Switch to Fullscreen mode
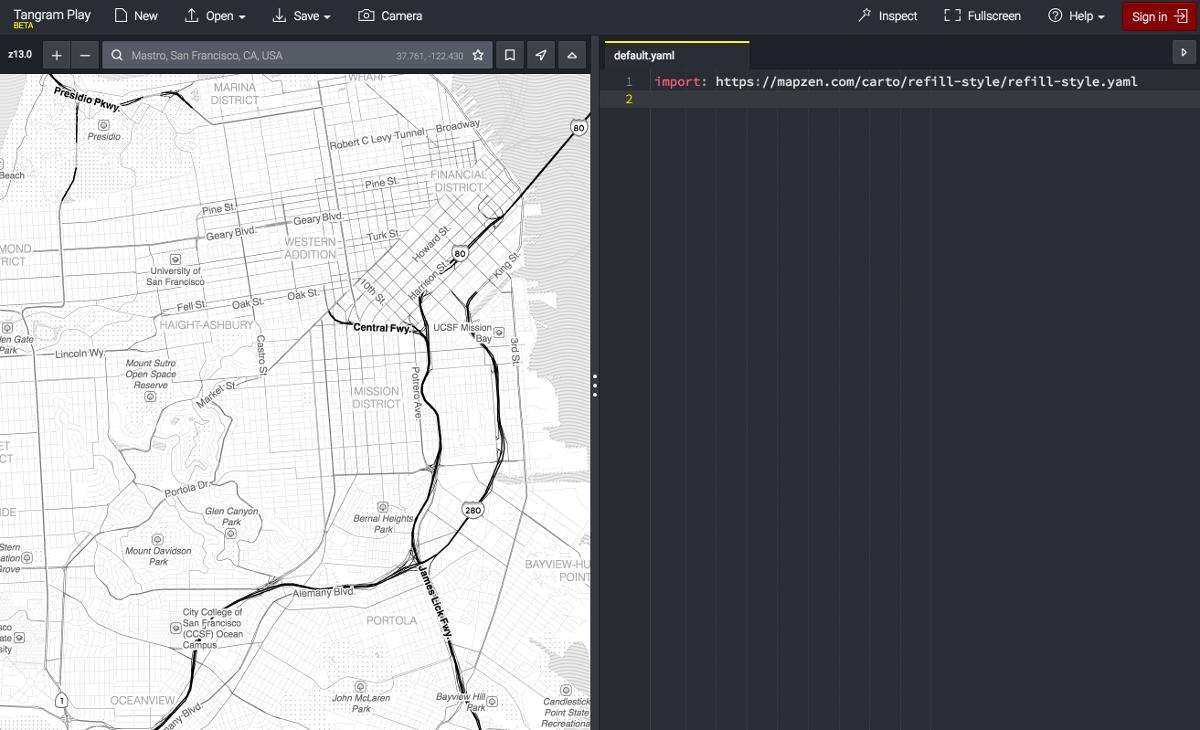 982,16
